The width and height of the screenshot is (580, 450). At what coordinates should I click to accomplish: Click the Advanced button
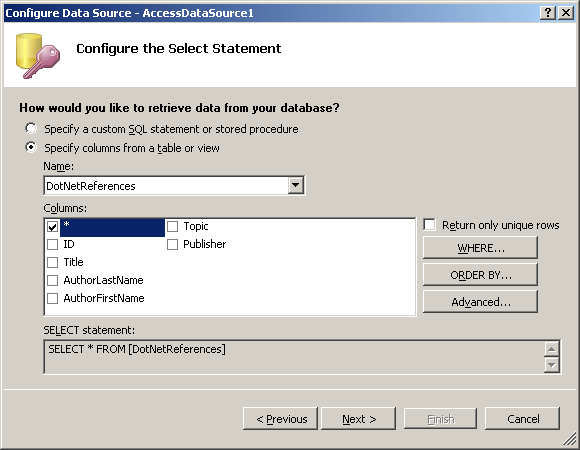(x=480, y=302)
